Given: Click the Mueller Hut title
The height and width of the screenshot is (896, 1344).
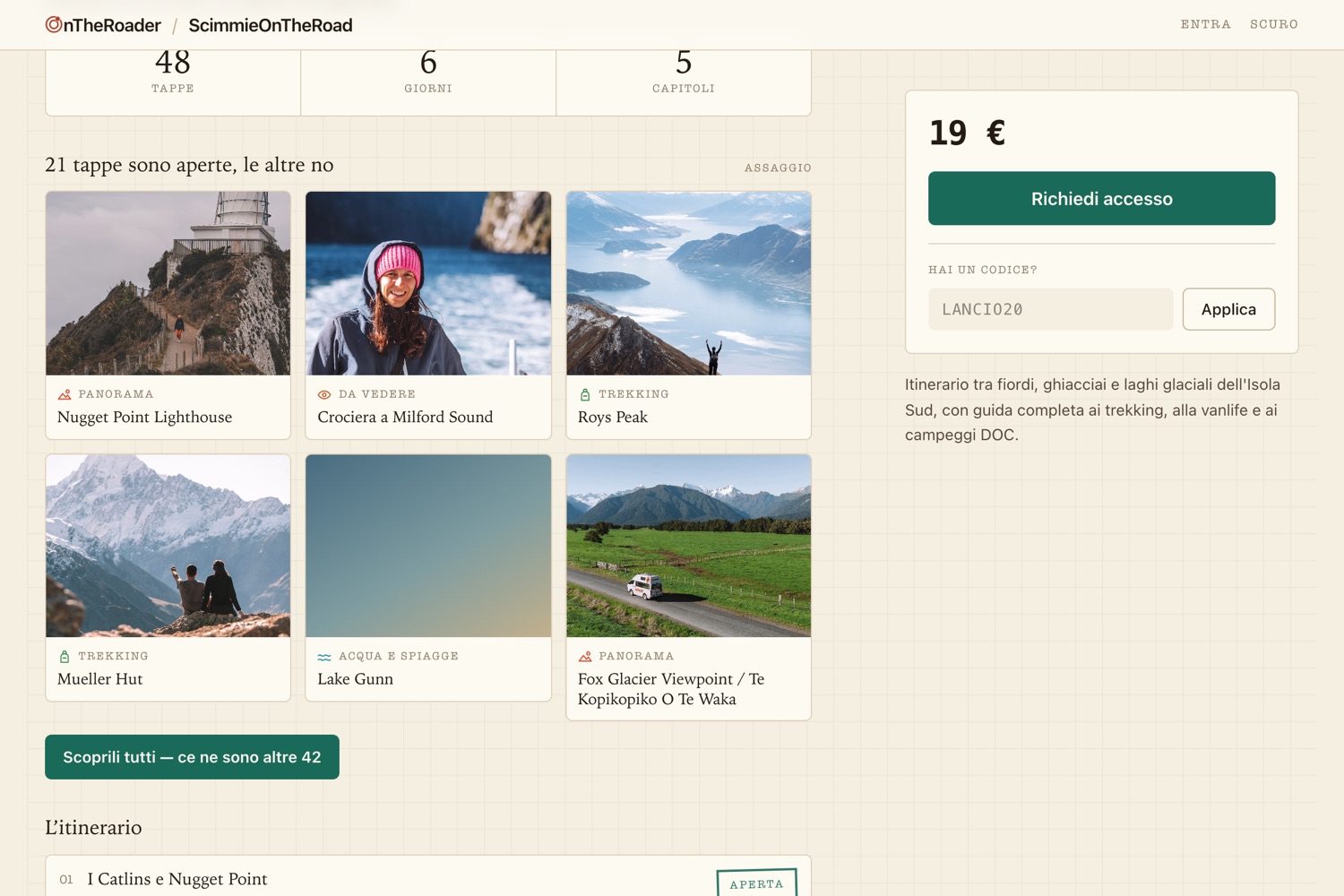Looking at the screenshot, I should 100,679.
